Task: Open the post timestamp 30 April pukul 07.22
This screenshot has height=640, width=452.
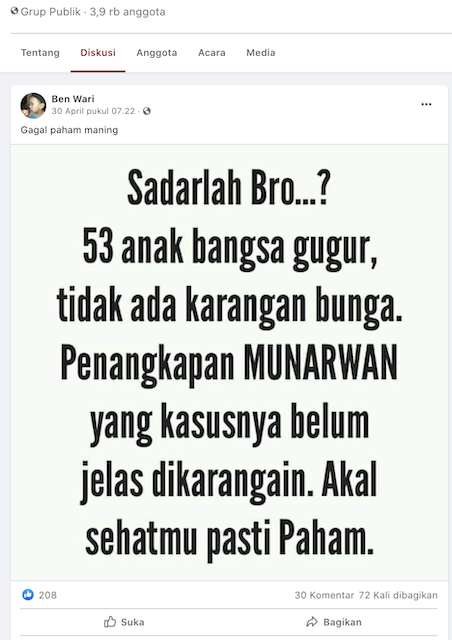Action: click(93, 111)
